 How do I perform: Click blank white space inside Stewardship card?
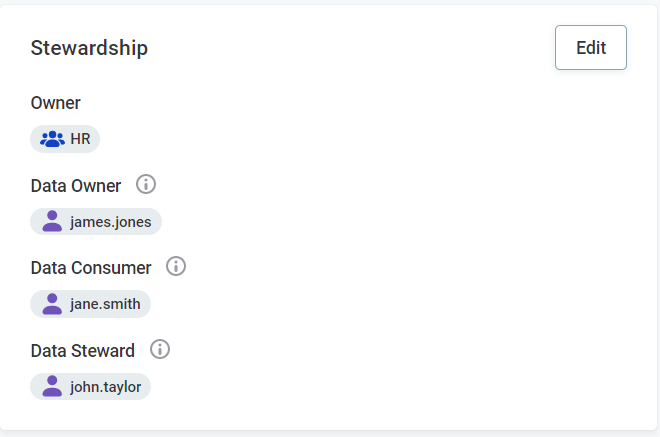tap(420, 250)
